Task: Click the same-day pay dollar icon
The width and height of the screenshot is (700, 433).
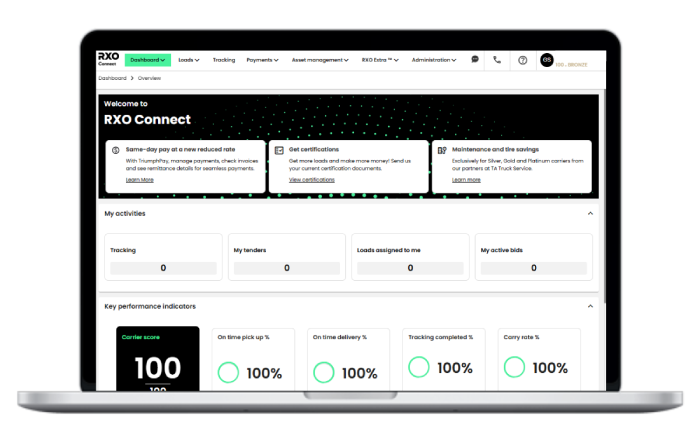Action: (x=116, y=149)
